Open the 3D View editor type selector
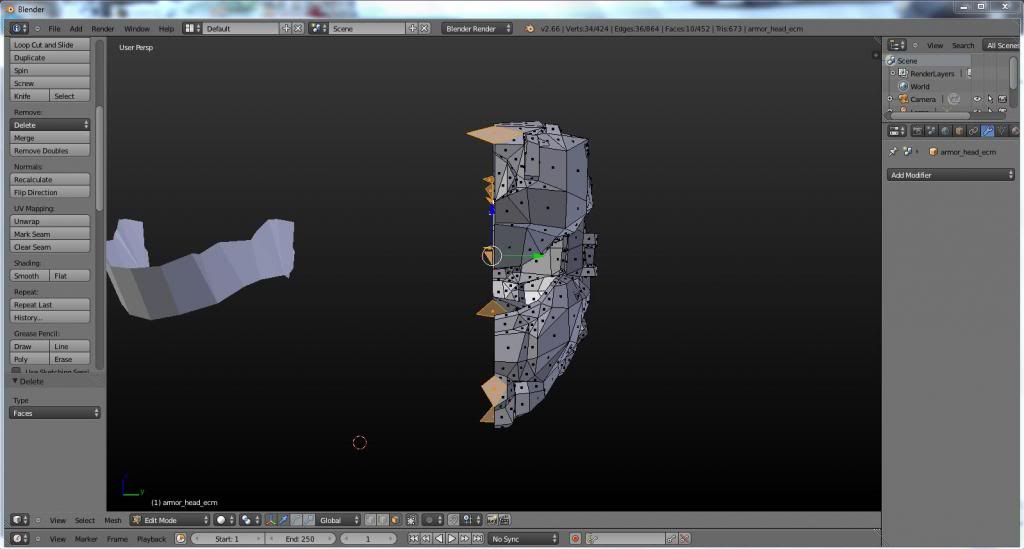 click(x=20, y=520)
